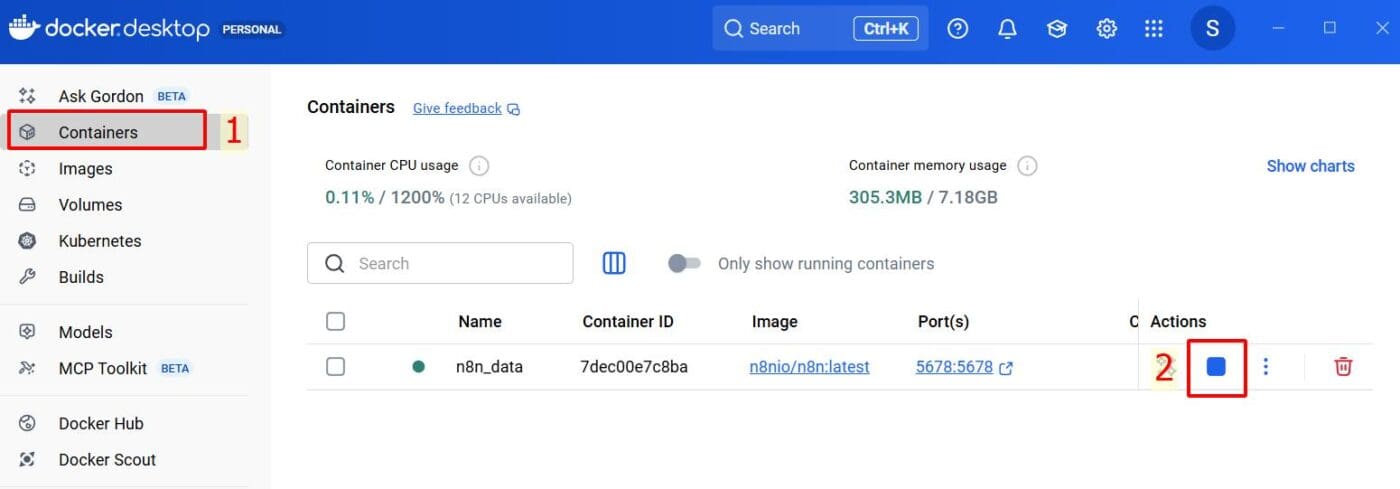
Task: Click the 0.11% / 1200% CPU value
Action: 385,198
